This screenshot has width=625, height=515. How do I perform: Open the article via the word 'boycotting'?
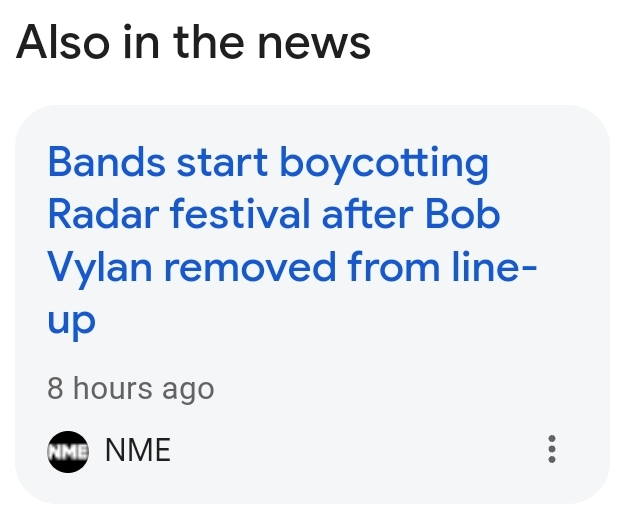pyautogui.click(x=384, y=164)
